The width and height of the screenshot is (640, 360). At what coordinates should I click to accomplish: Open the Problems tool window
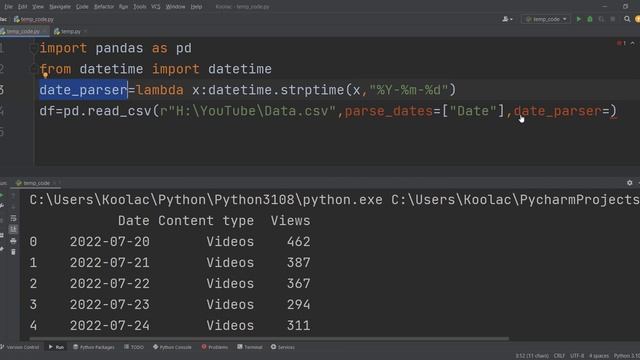point(215,347)
